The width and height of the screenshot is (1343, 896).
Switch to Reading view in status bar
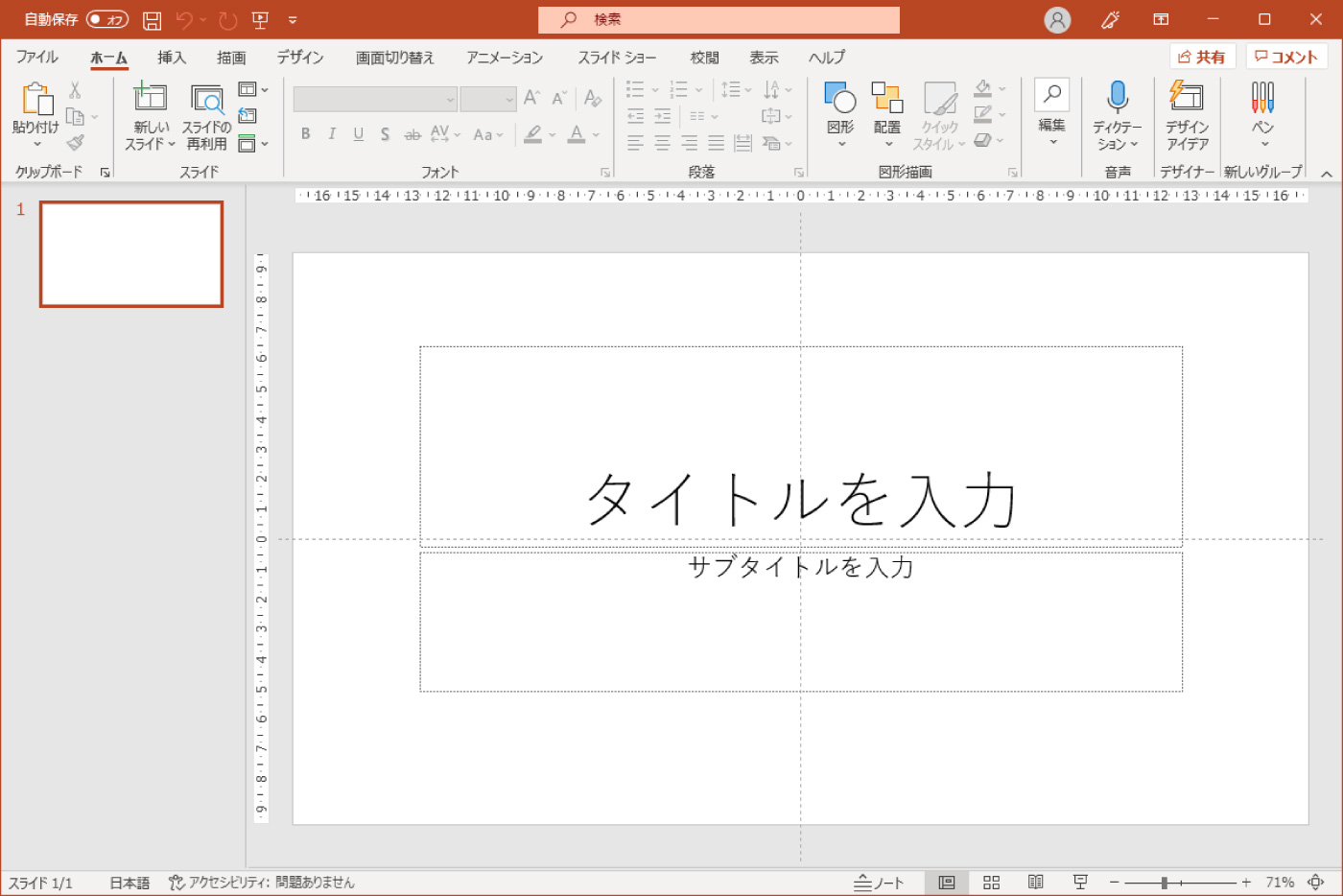click(1036, 883)
